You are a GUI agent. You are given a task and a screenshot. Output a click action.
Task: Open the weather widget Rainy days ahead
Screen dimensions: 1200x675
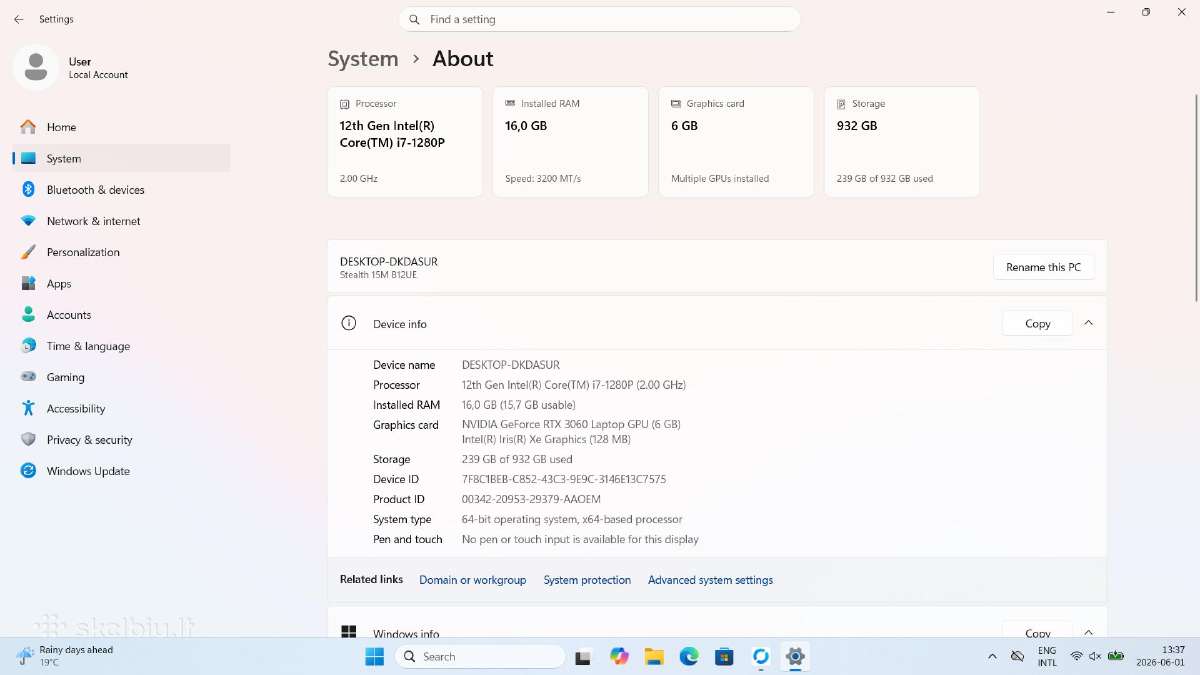pyautogui.click(x=65, y=656)
